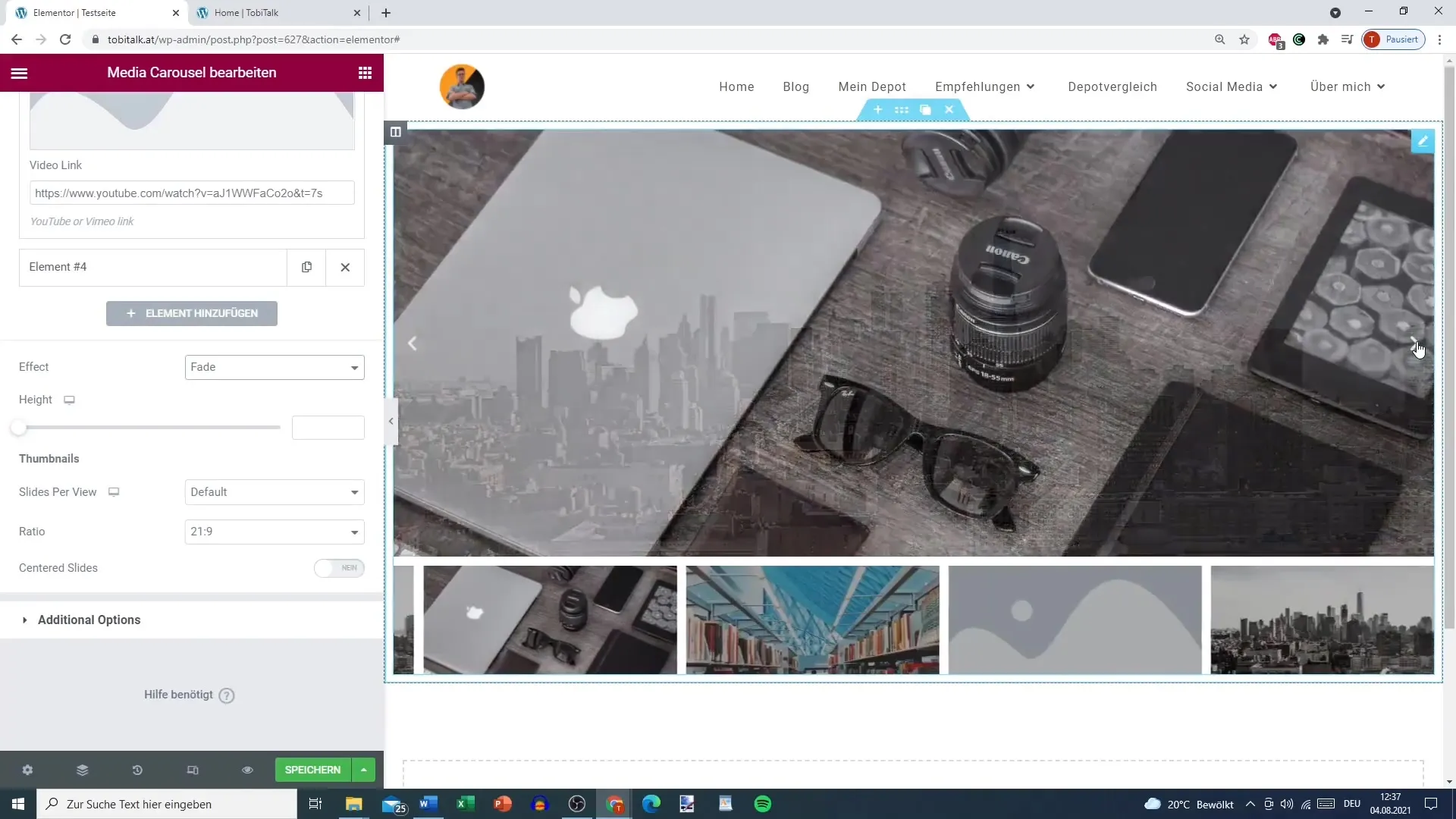1456x819 pixels.
Task: Select the Slides Per View dropdown
Action: click(274, 492)
